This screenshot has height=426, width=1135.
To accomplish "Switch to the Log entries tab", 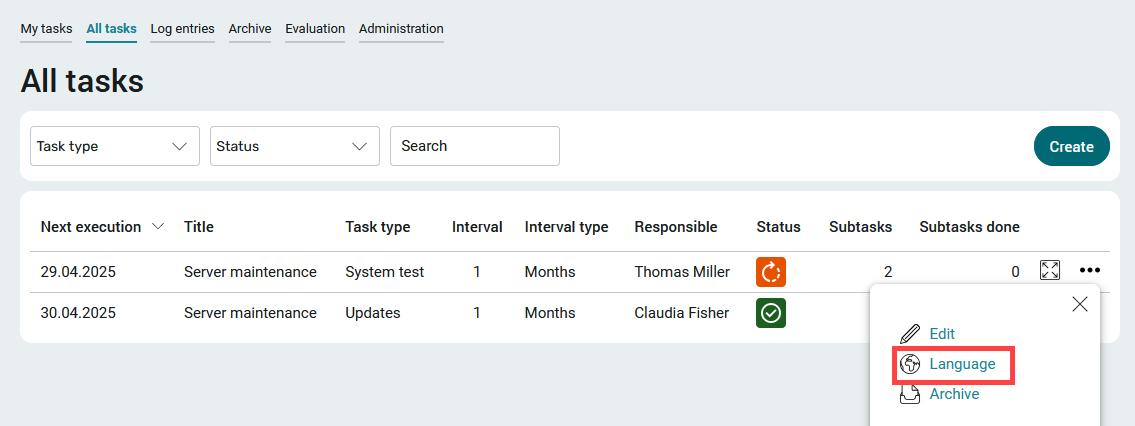I will (182, 29).
